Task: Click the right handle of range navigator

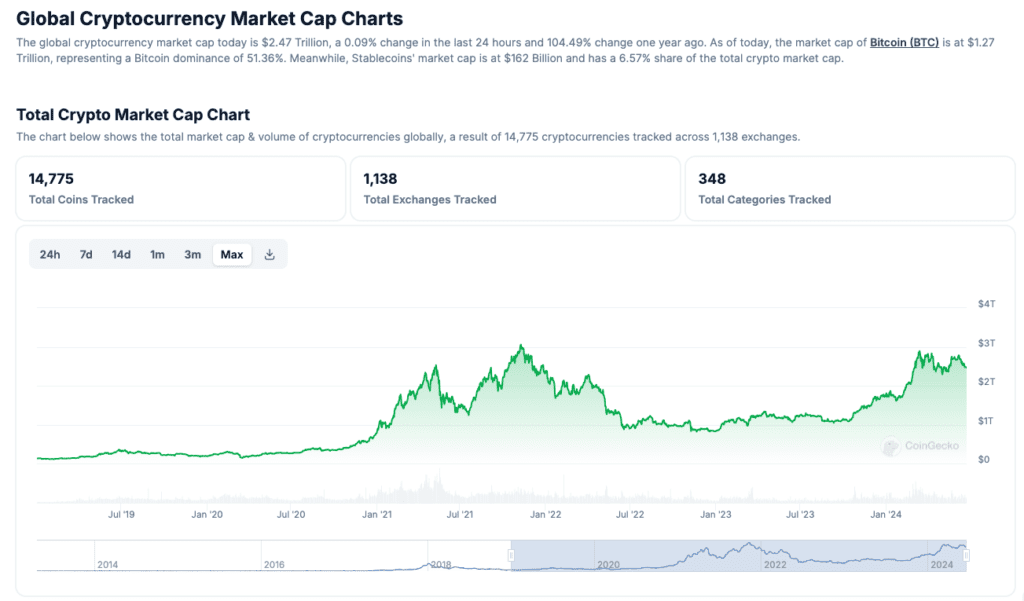Action: click(x=967, y=555)
